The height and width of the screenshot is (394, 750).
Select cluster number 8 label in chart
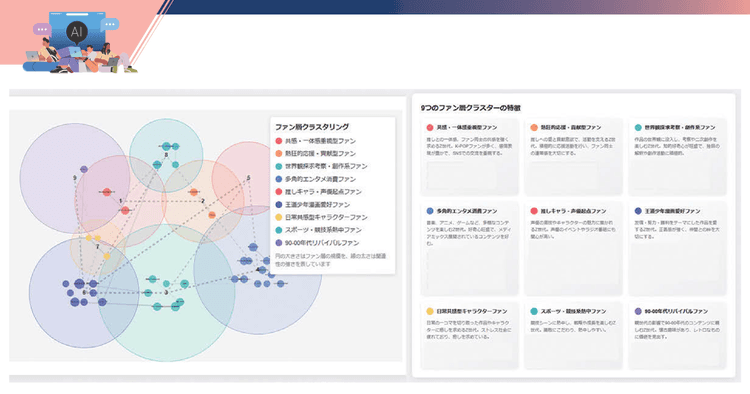pyautogui.click(x=166, y=155)
